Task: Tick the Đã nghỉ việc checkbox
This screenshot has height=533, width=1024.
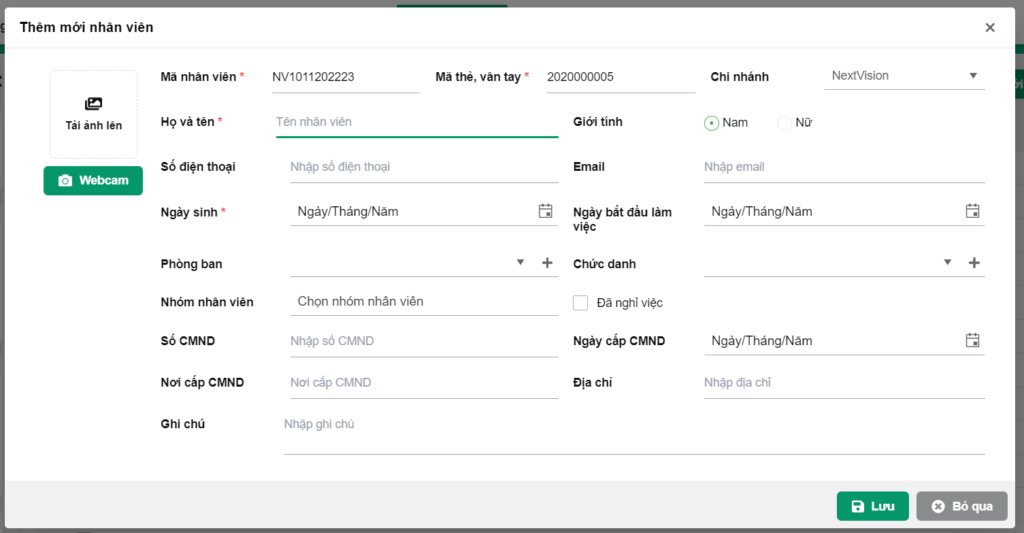Action: click(580, 302)
